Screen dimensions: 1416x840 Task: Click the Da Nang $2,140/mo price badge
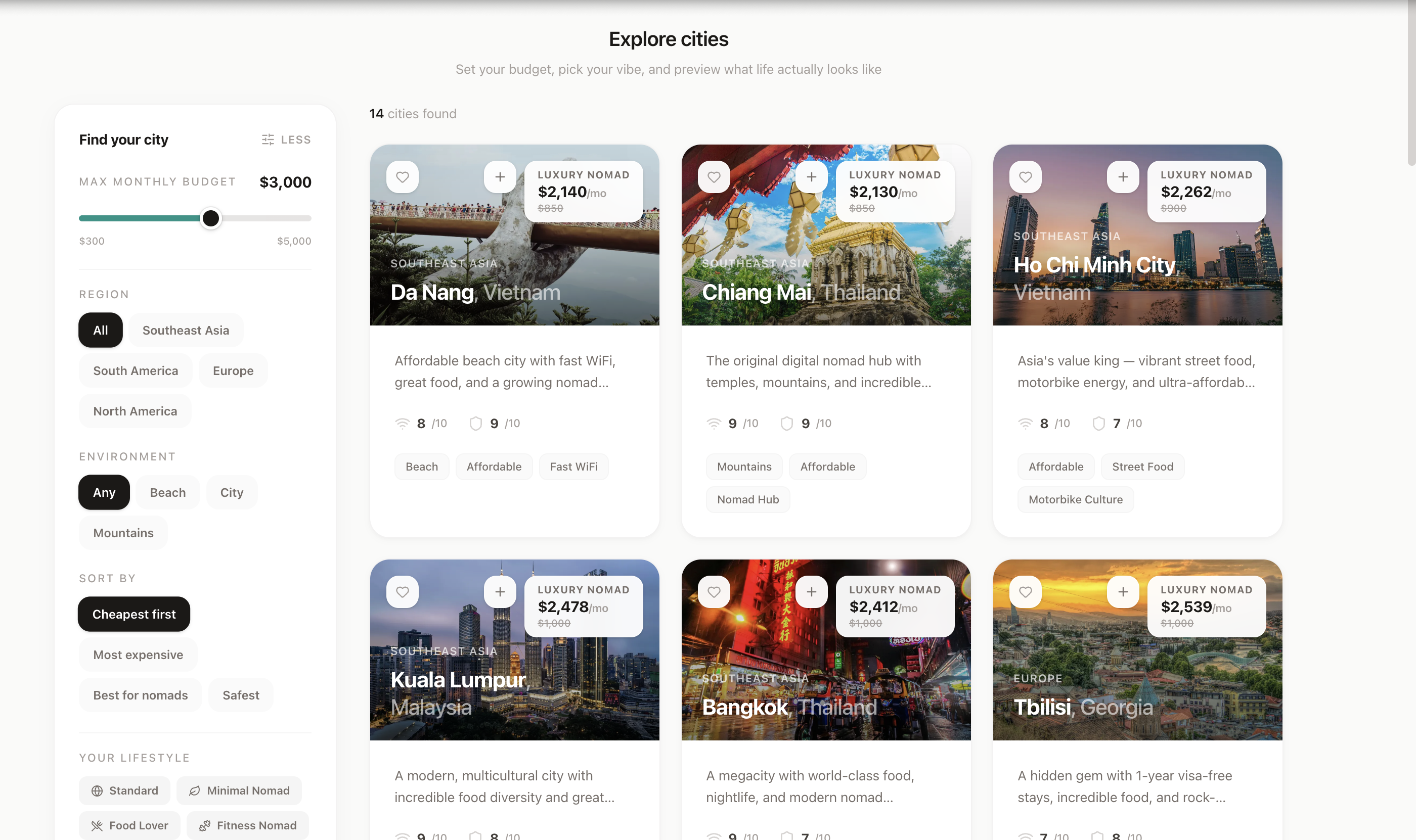tap(584, 192)
